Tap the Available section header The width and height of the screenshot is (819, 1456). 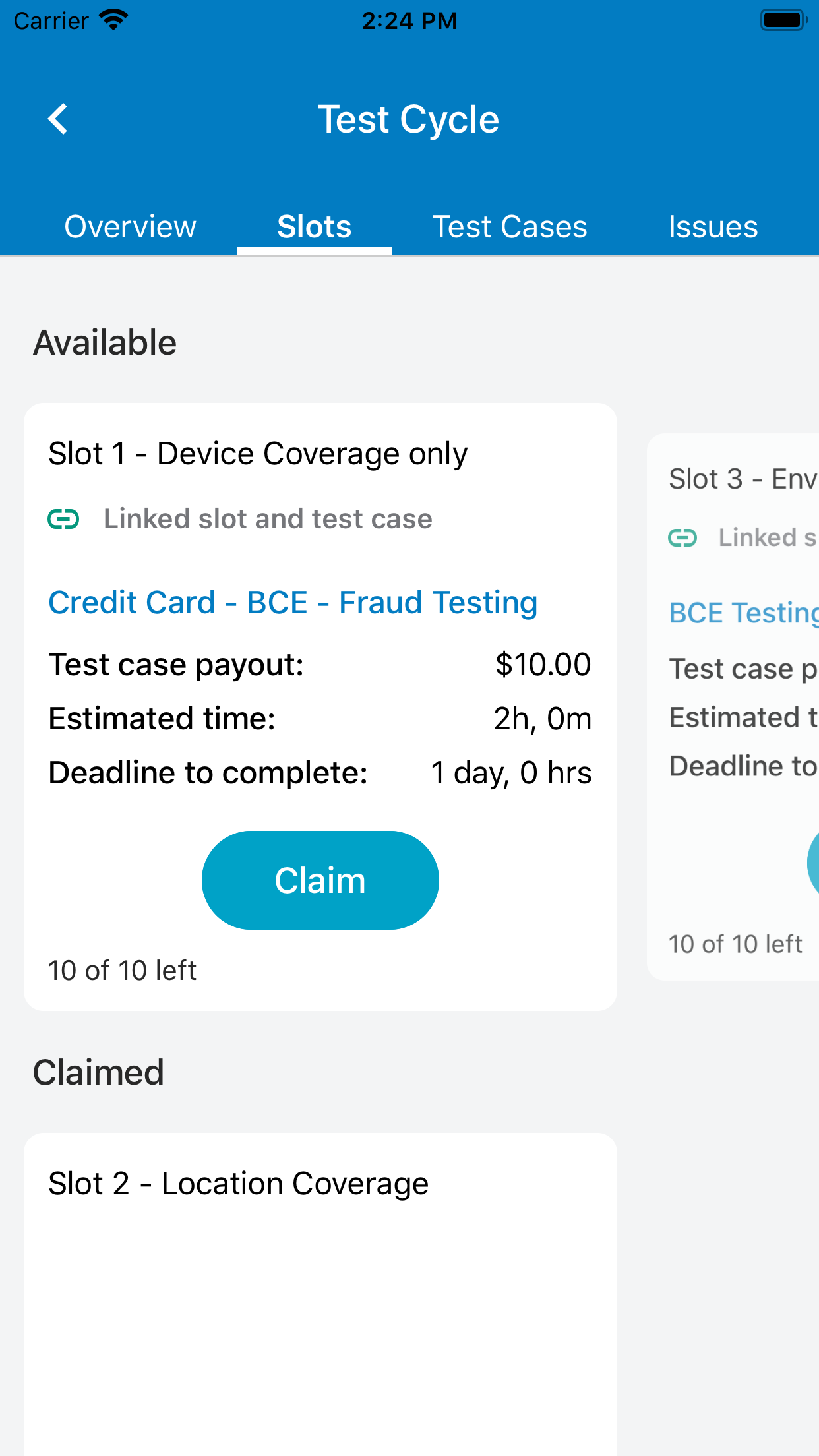coord(105,342)
